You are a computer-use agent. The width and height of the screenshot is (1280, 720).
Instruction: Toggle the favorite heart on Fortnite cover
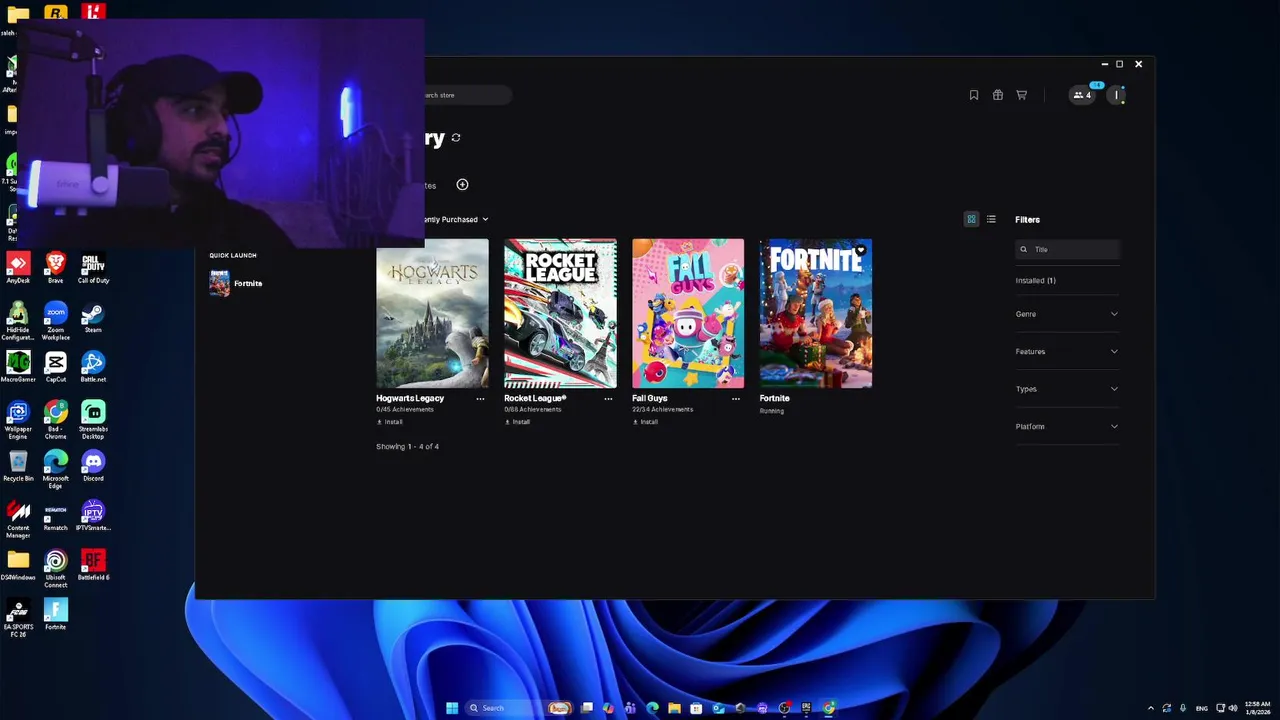point(861,250)
